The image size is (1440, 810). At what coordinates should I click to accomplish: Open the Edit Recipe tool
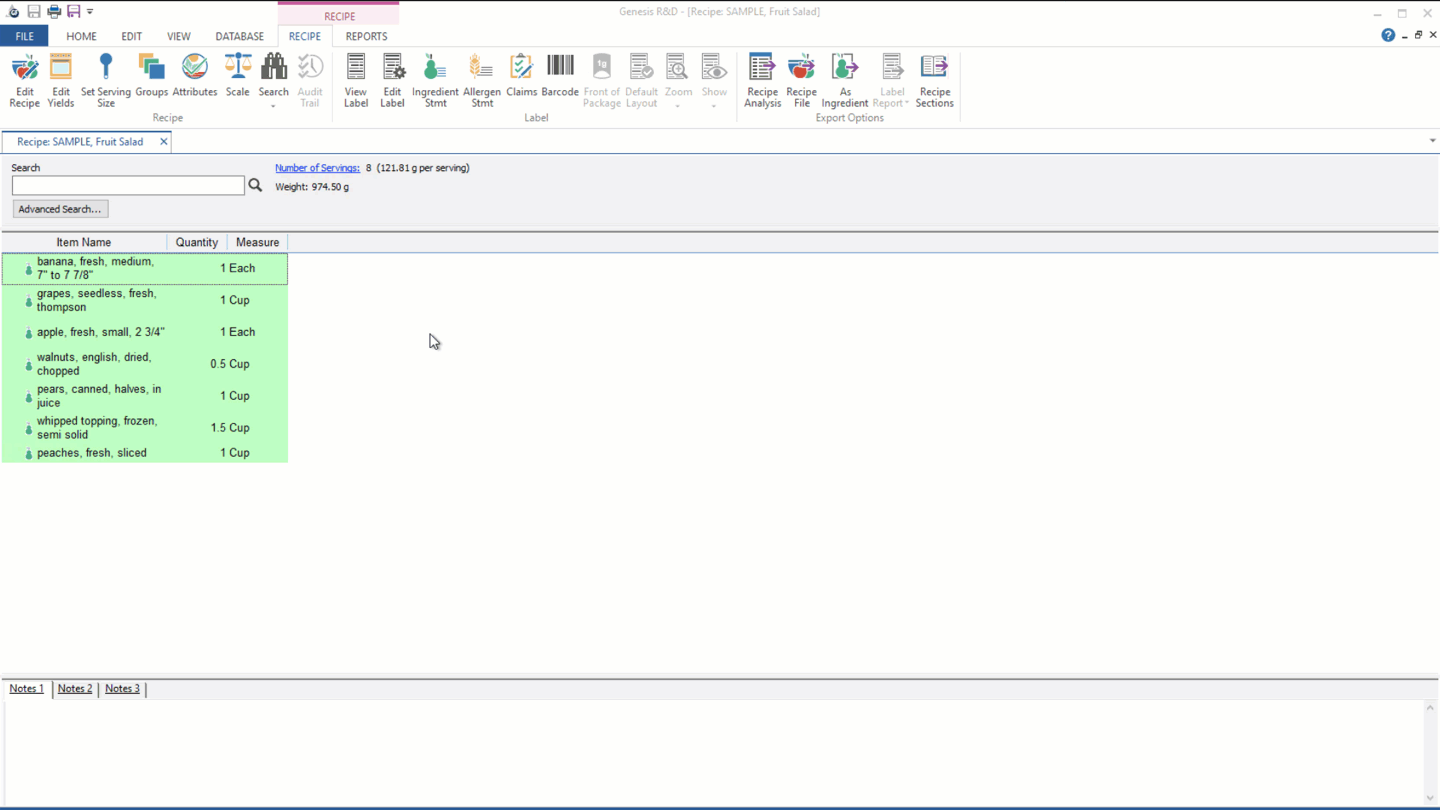click(x=24, y=80)
